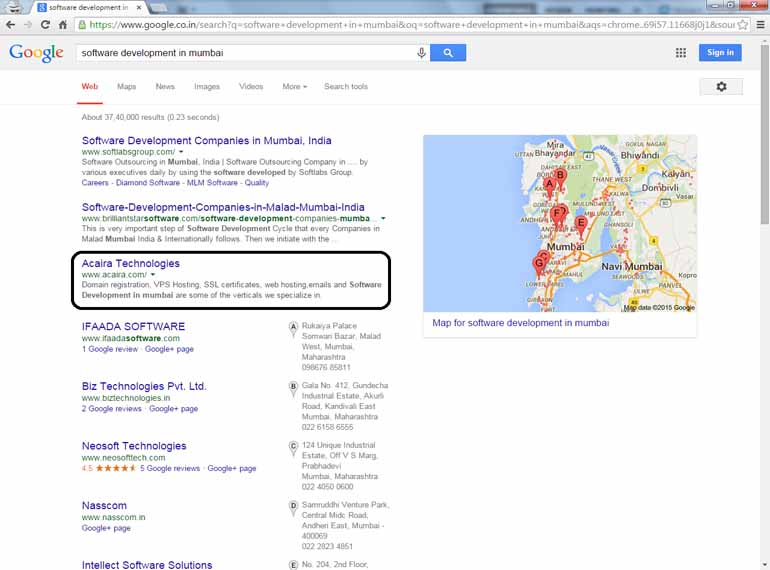The width and height of the screenshot is (770, 570).
Task: Open 2 Google reviews for Biz Technologies
Action: pyautogui.click(x=111, y=408)
